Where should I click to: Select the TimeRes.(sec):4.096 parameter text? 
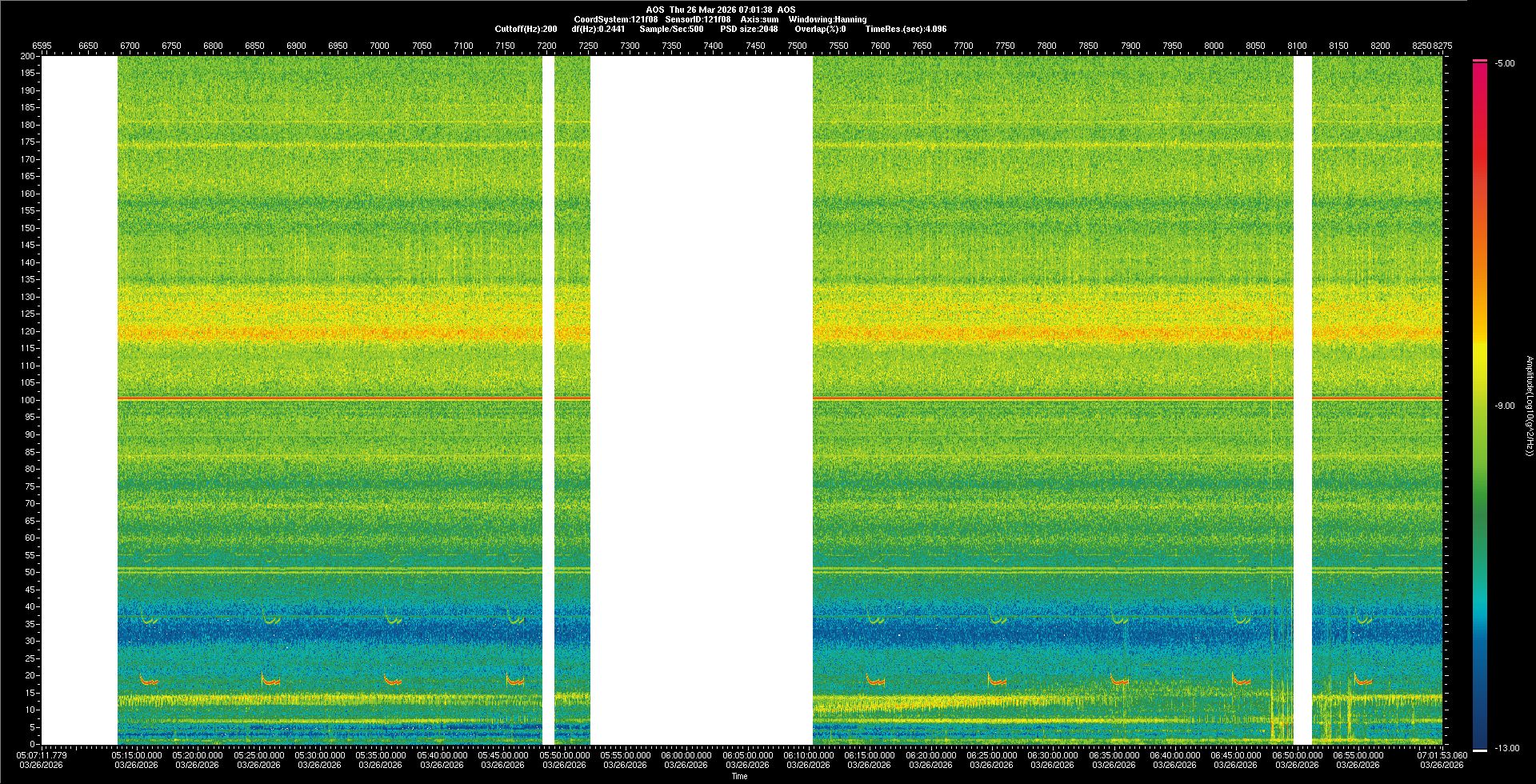point(906,29)
